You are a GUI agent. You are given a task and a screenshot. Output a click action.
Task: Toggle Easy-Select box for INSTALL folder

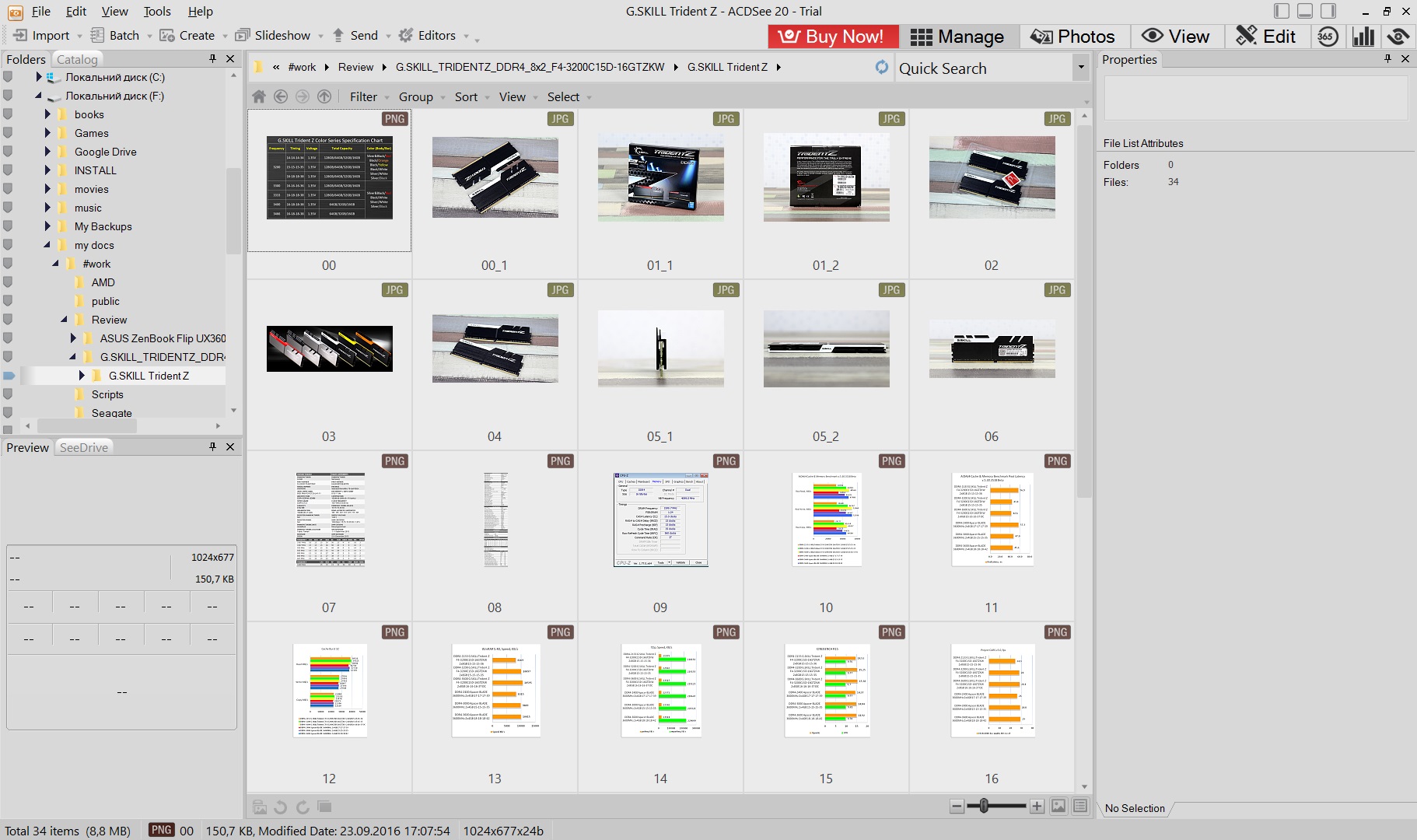coord(8,170)
